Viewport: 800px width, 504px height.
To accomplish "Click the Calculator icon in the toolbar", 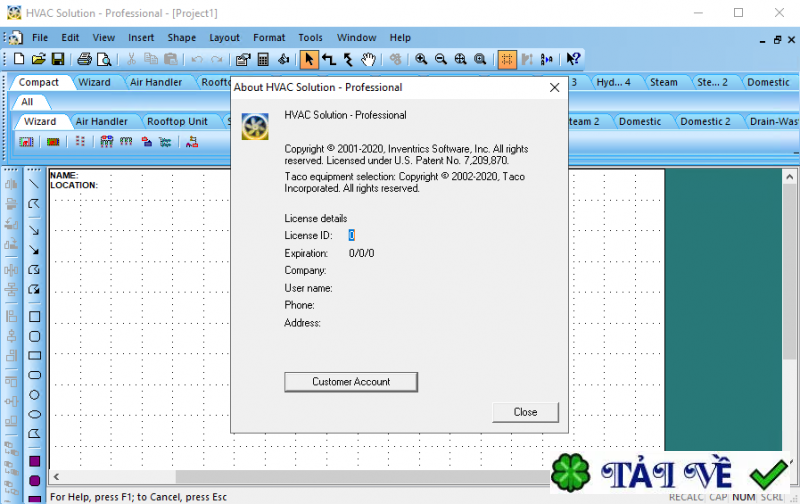I will click(263, 59).
